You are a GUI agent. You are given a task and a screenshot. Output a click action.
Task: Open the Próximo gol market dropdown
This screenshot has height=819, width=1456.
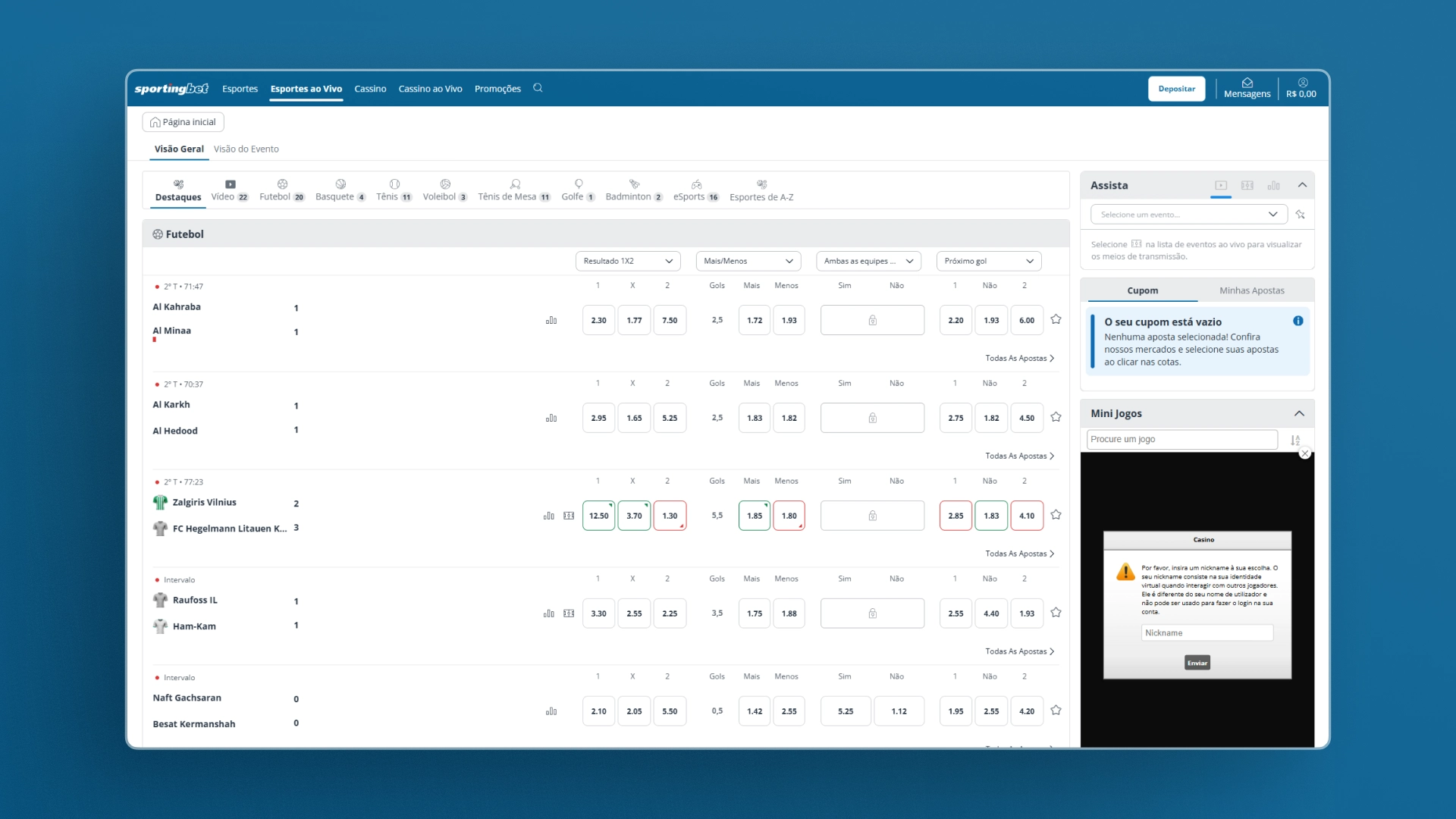989,261
